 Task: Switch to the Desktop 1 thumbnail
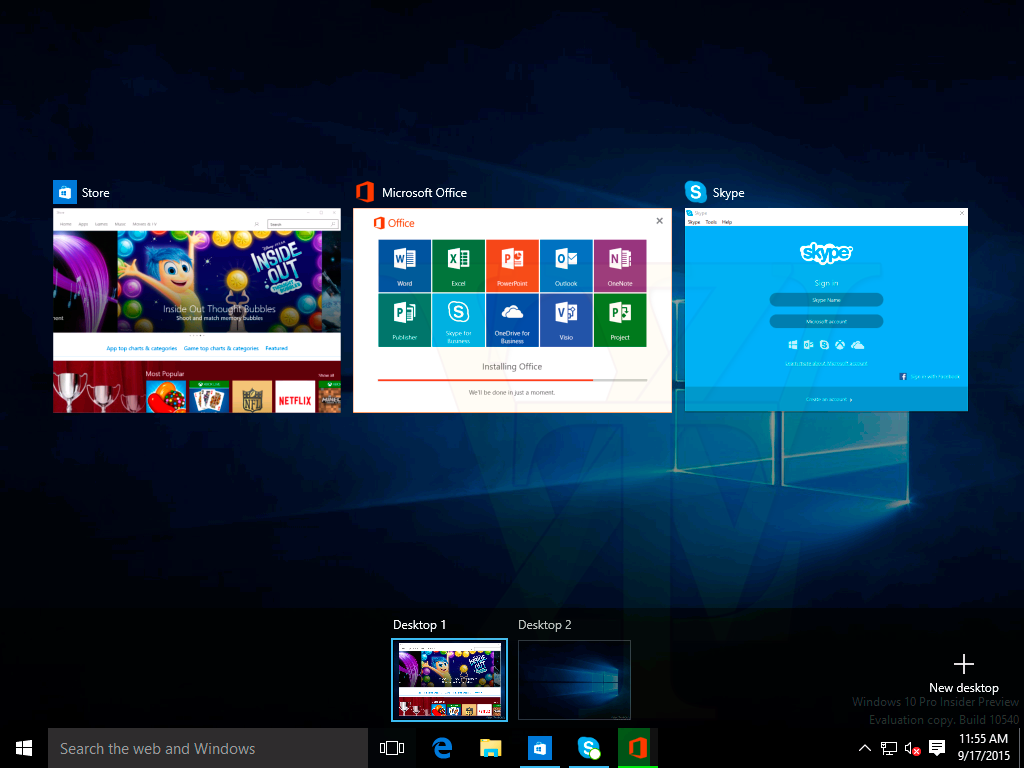tap(449, 680)
